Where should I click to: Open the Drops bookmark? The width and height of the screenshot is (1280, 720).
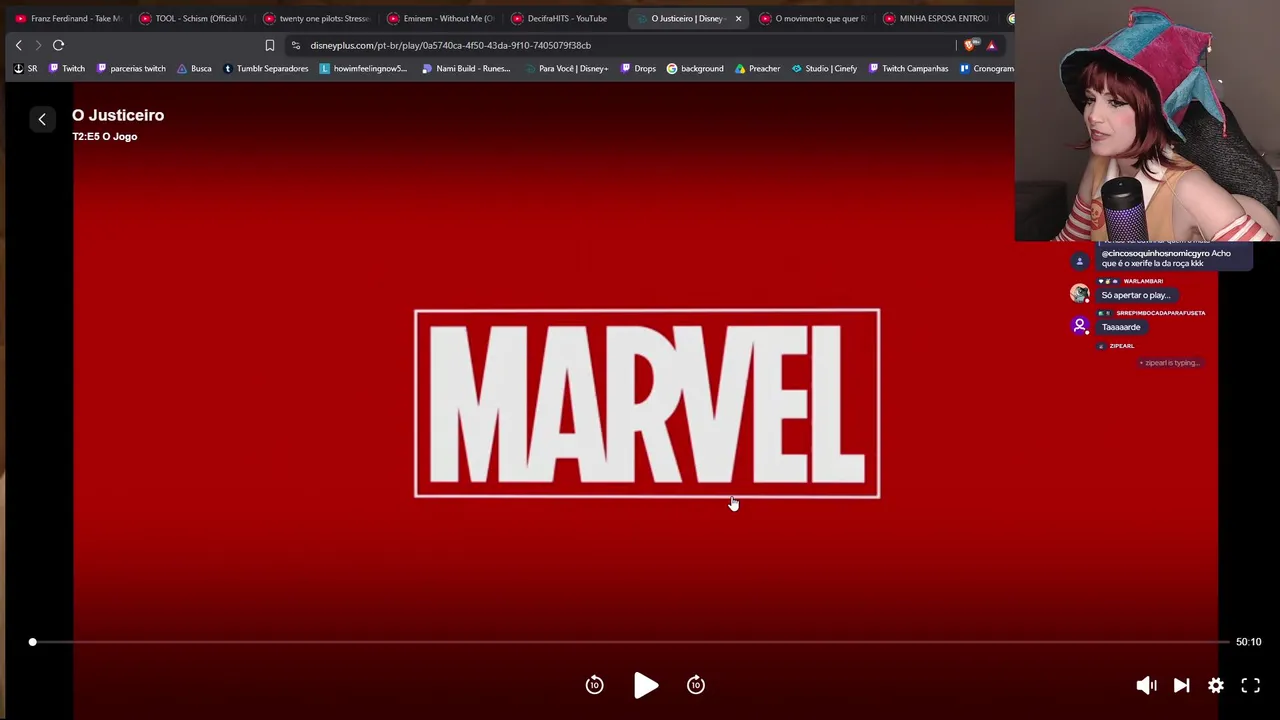point(638,69)
